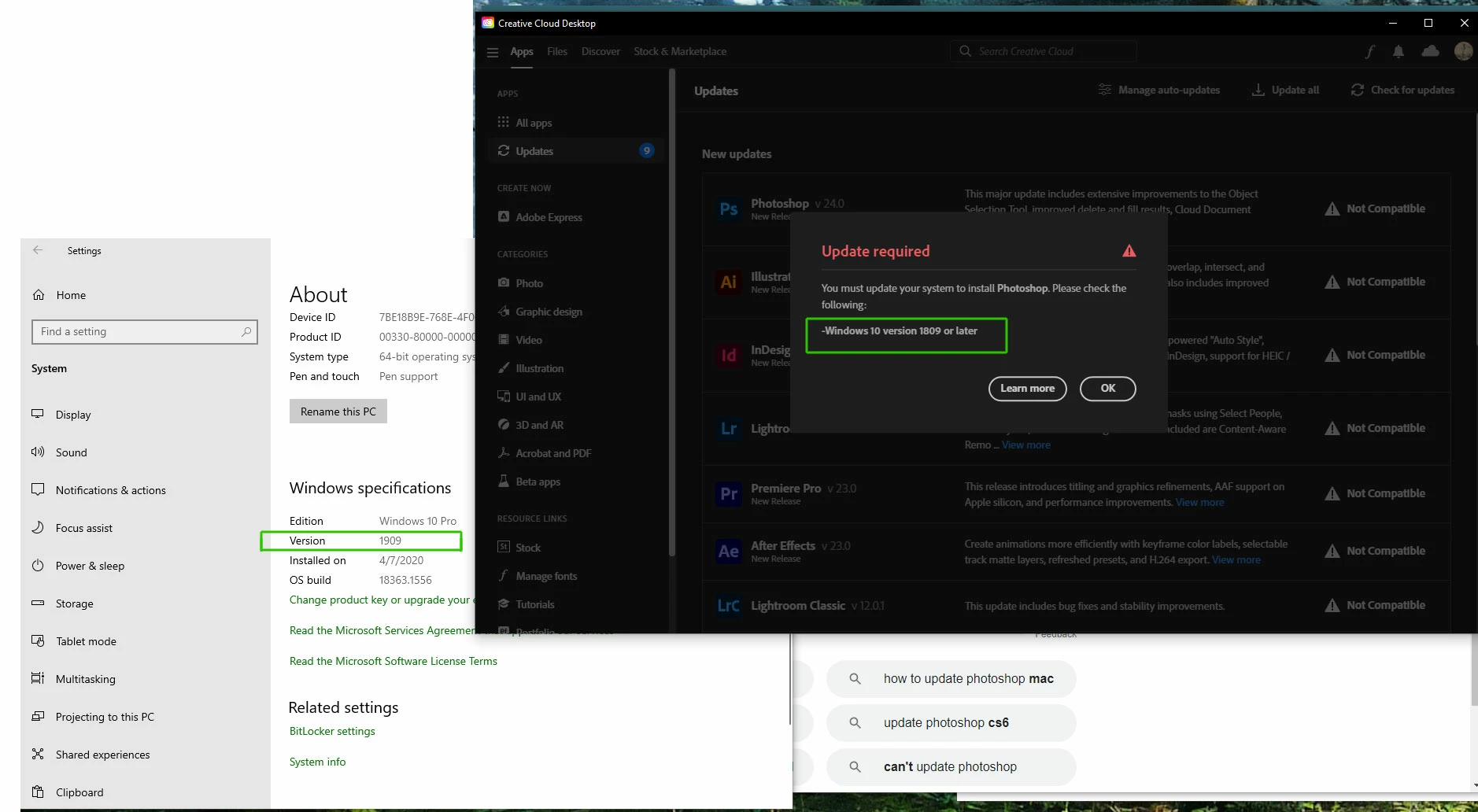Open Tutorials resource link
1478x812 pixels.
point(575,604)
